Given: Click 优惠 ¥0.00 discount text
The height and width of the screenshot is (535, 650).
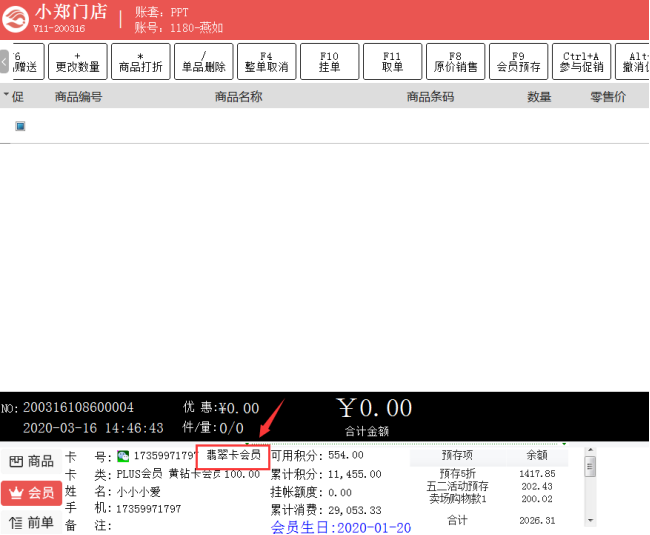Looking at the screenshot, I should pyautogui.click(x=221, y=408).
